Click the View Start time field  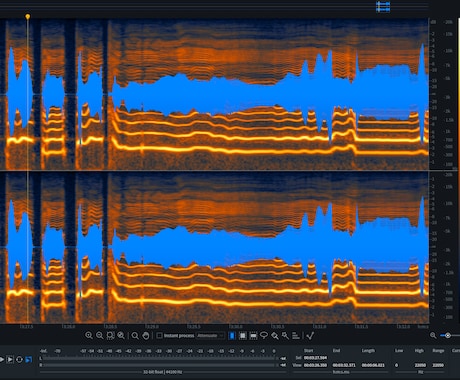point(315,365)
